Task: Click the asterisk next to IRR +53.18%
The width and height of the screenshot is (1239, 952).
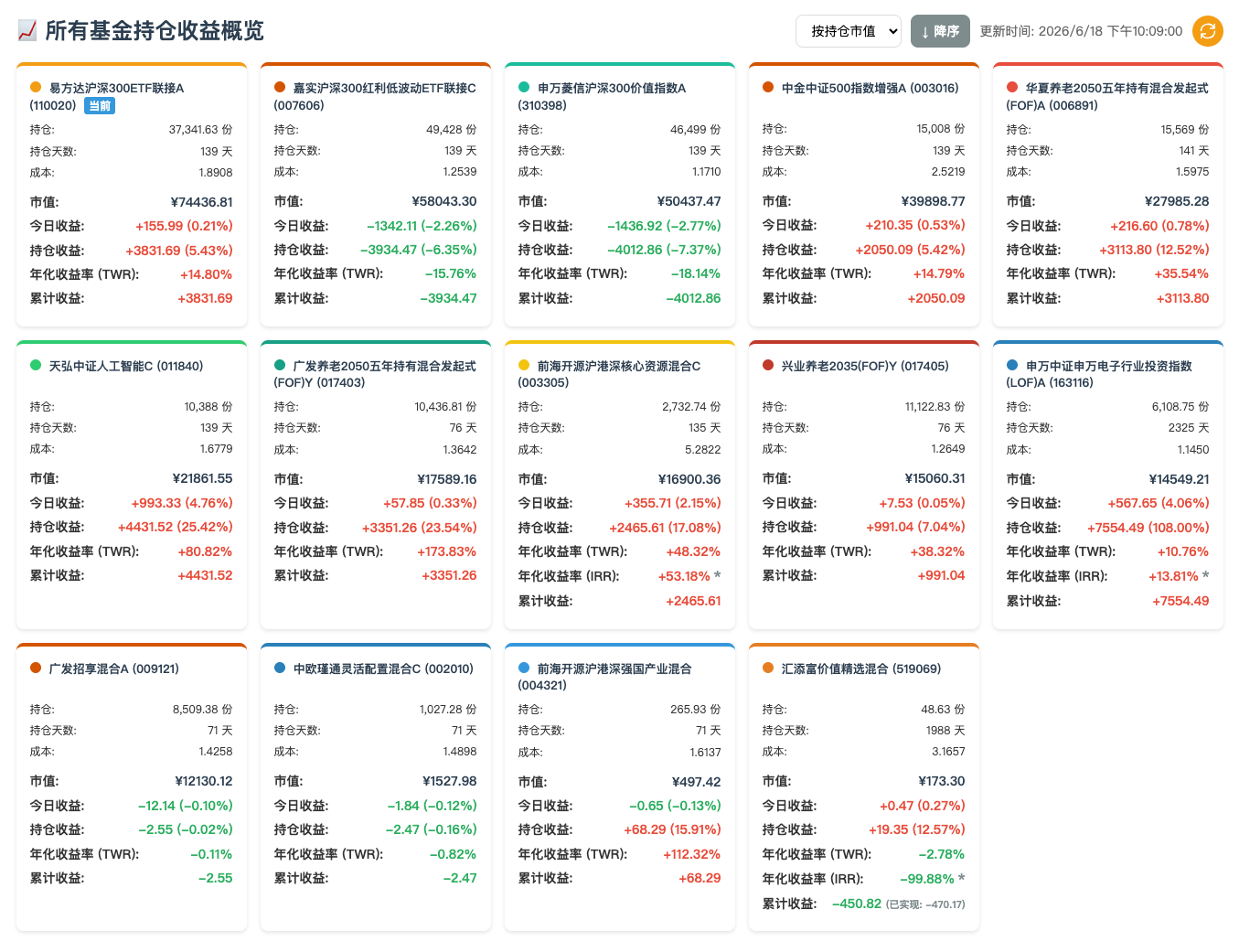Action: point(718,575)
